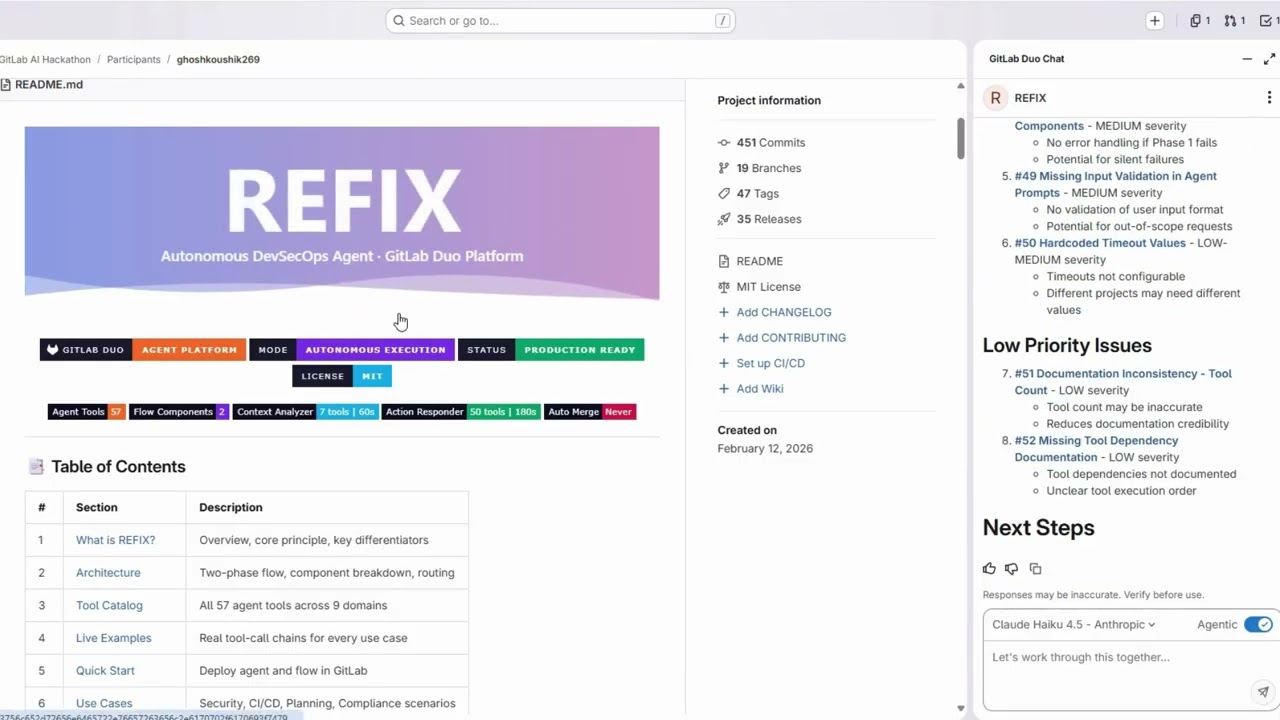The image size is (1280, 720).
Task: Focus the Search or go to field
Action: [560, 20]
